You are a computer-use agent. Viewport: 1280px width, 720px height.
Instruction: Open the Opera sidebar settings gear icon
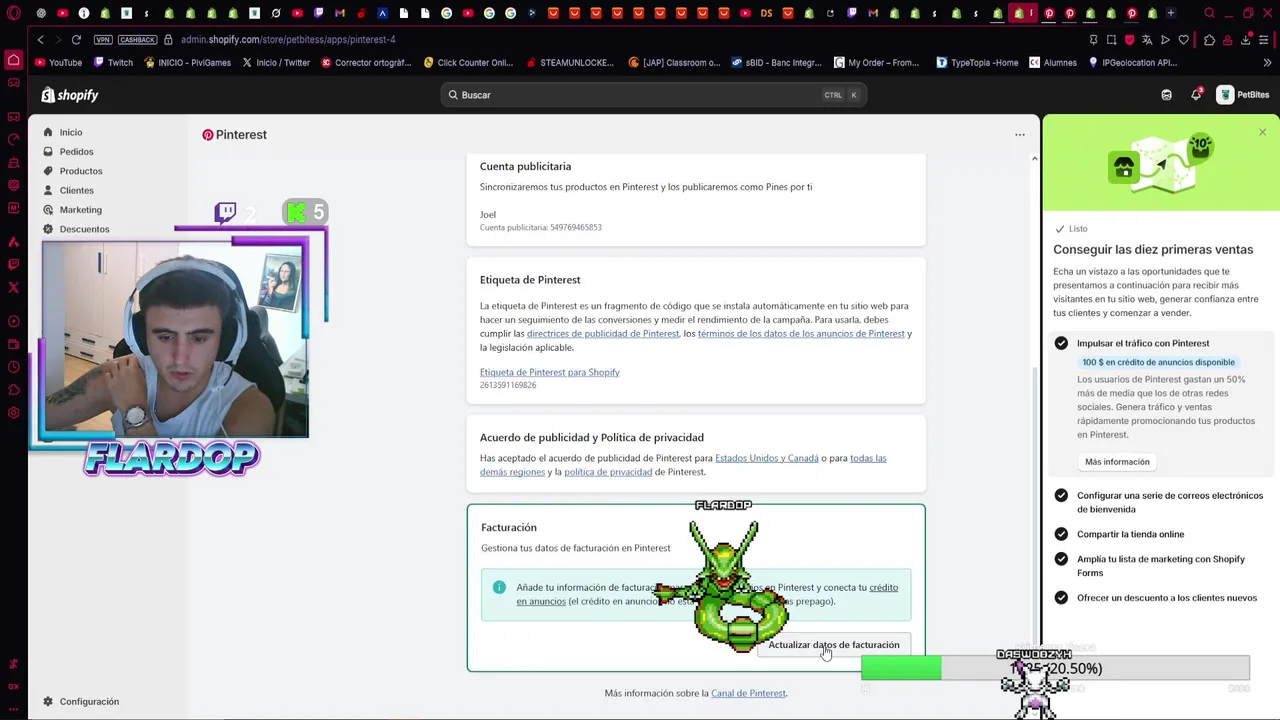pos(13,413)
